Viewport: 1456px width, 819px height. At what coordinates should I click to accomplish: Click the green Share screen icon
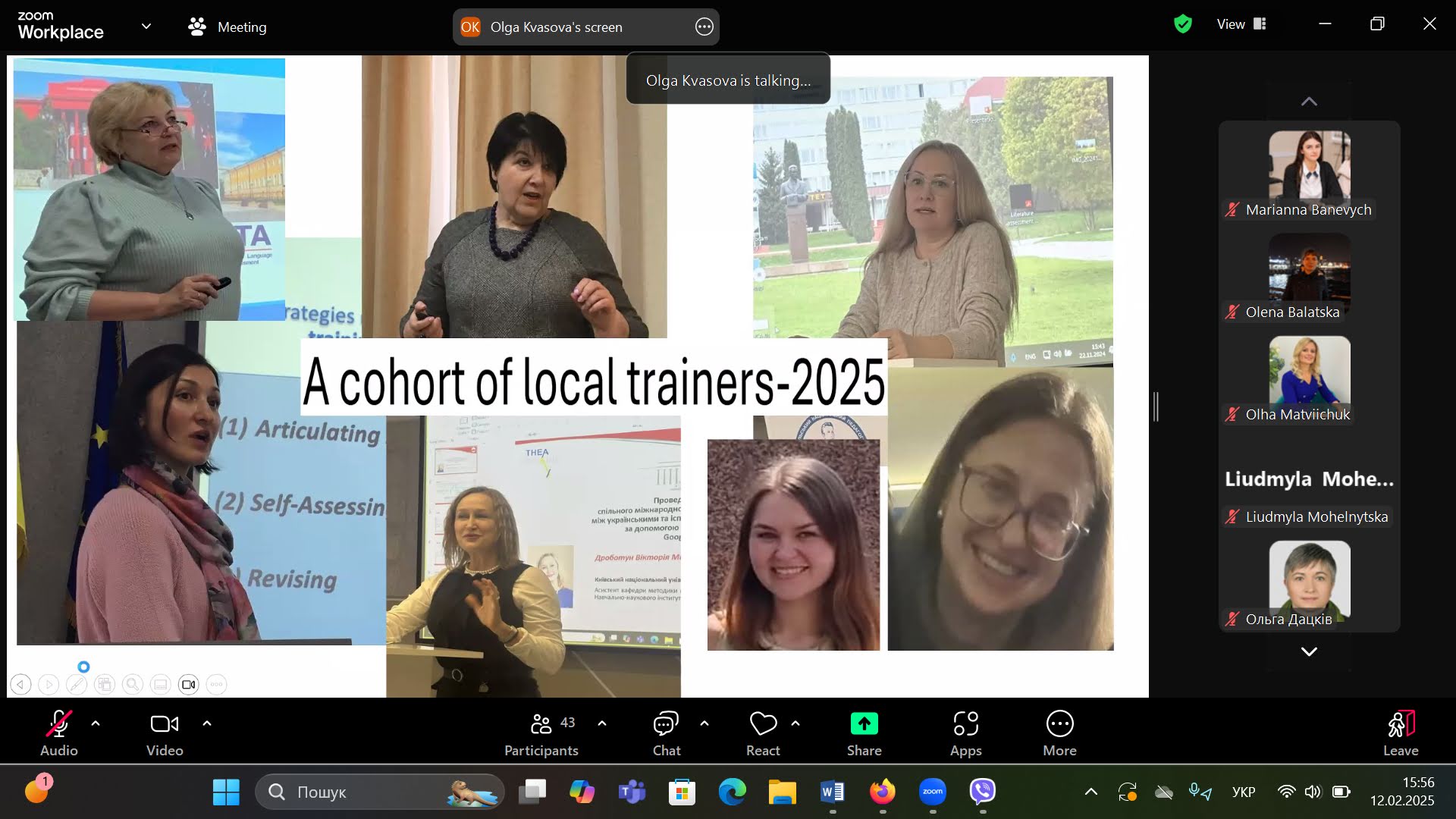[864, 724]
